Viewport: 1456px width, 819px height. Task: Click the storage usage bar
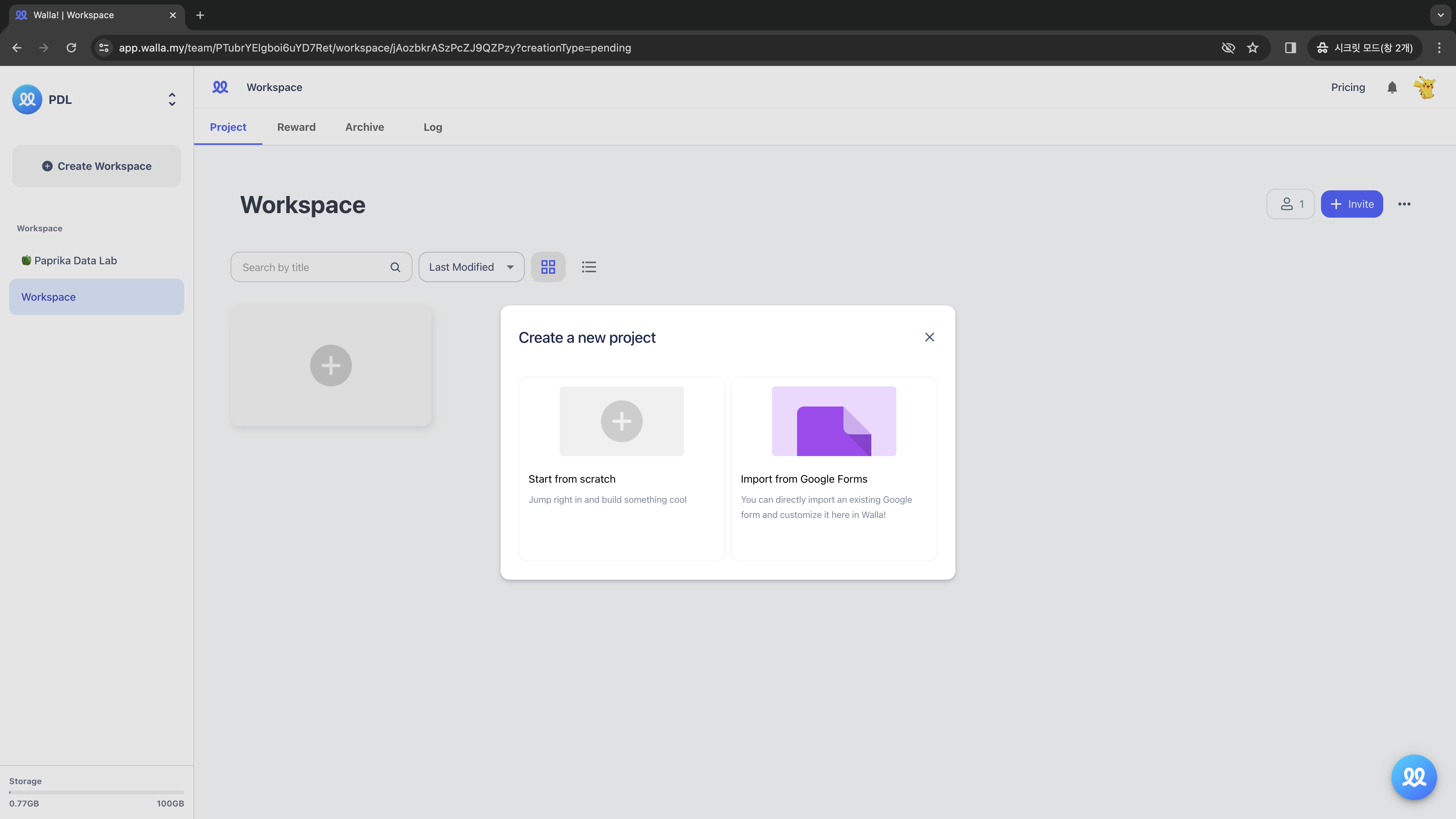[97, 792]
